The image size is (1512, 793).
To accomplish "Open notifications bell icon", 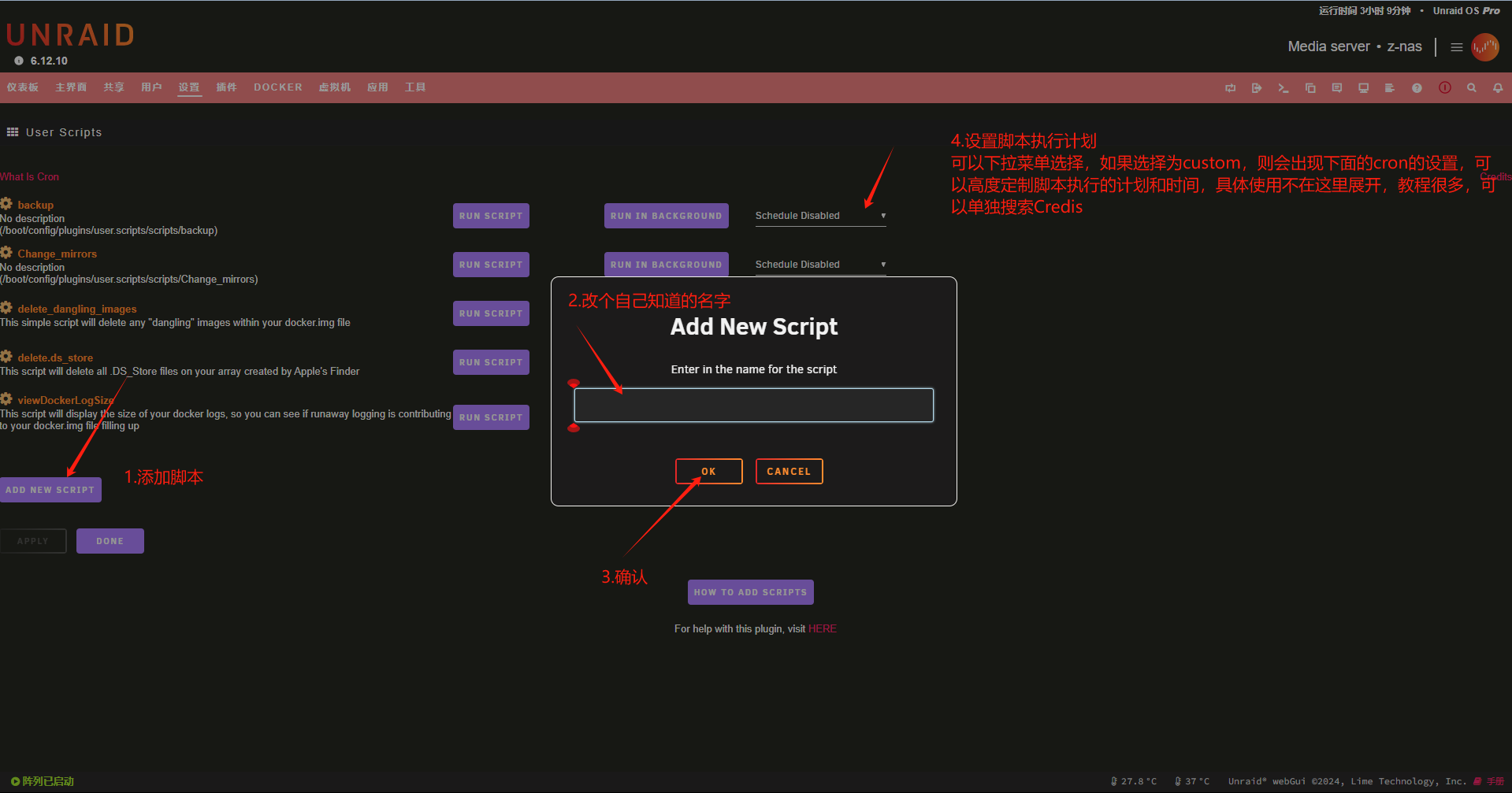I will coord(1498,88).
